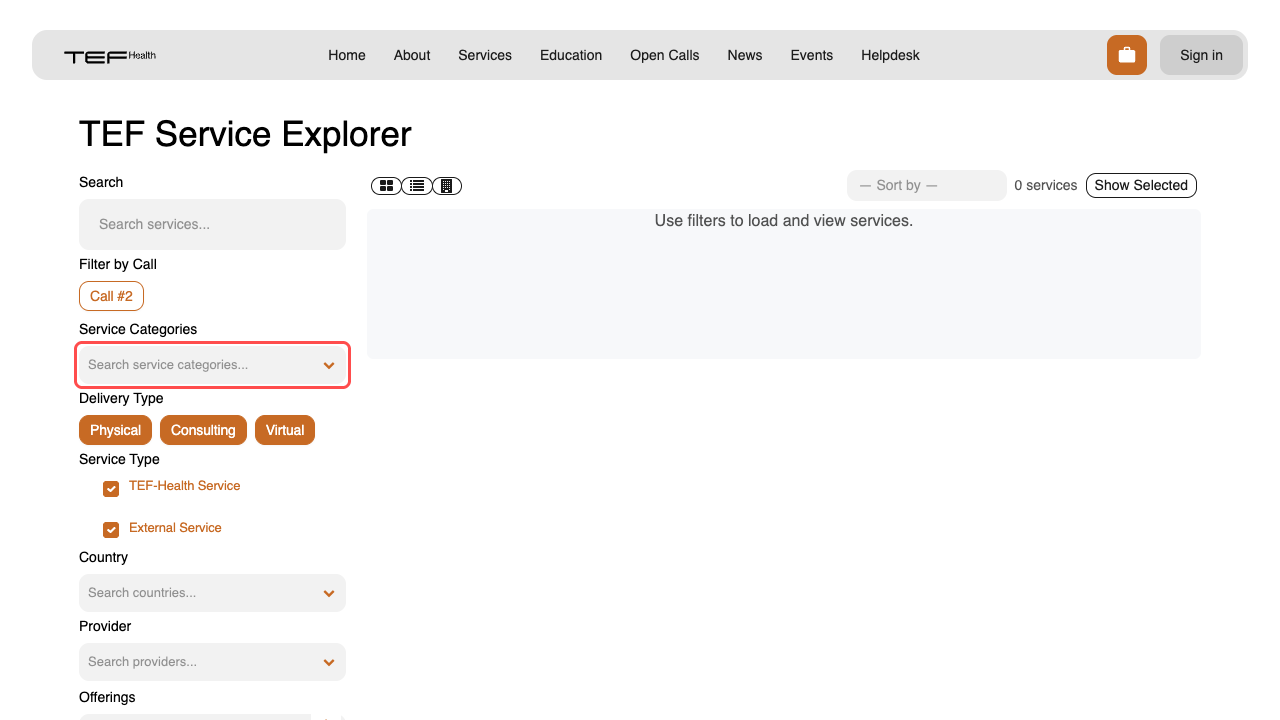
Task: Toggle the Virtual delivery type filter
Action: [x=285, y=430]
